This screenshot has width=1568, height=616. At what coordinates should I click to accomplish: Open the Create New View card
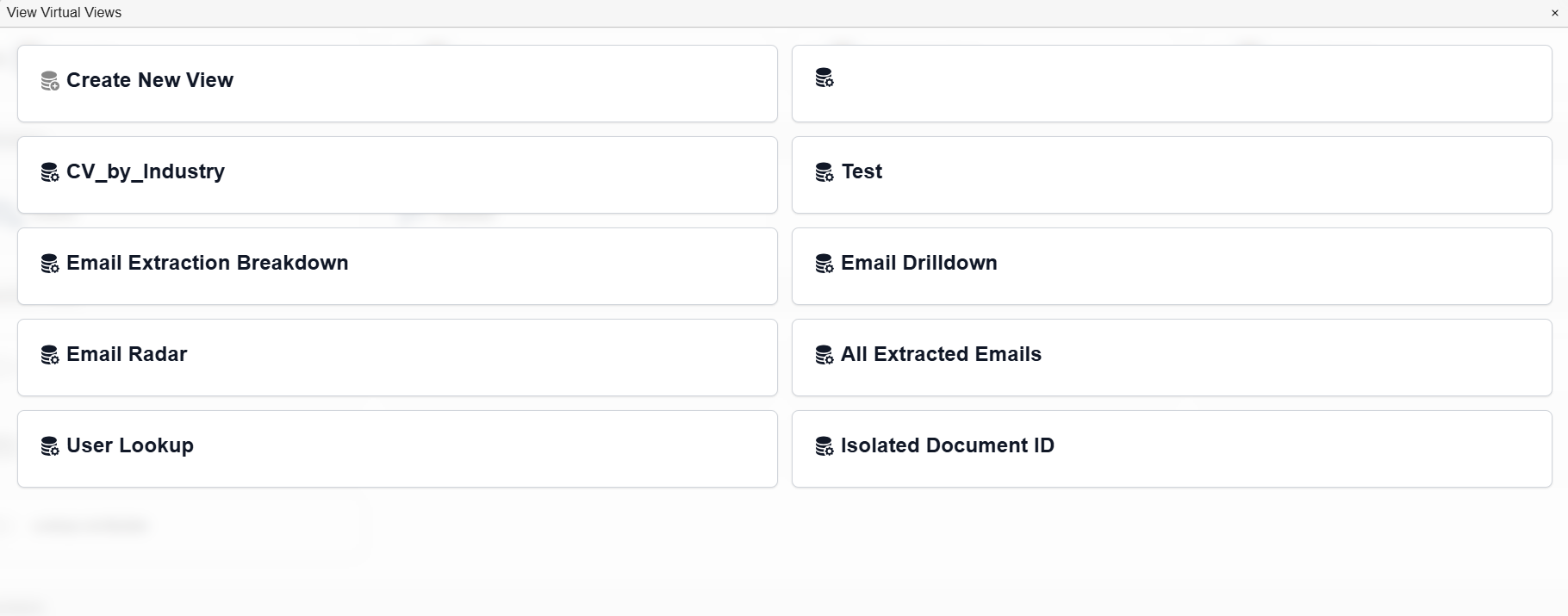[397, 84]
